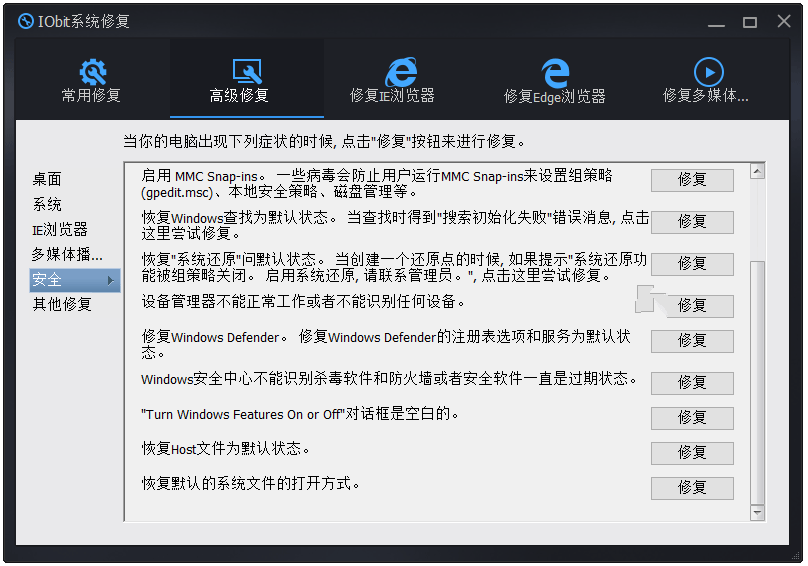
Task: Click the text 恢复Host文件为默认状态
Action: pos(226,448)
